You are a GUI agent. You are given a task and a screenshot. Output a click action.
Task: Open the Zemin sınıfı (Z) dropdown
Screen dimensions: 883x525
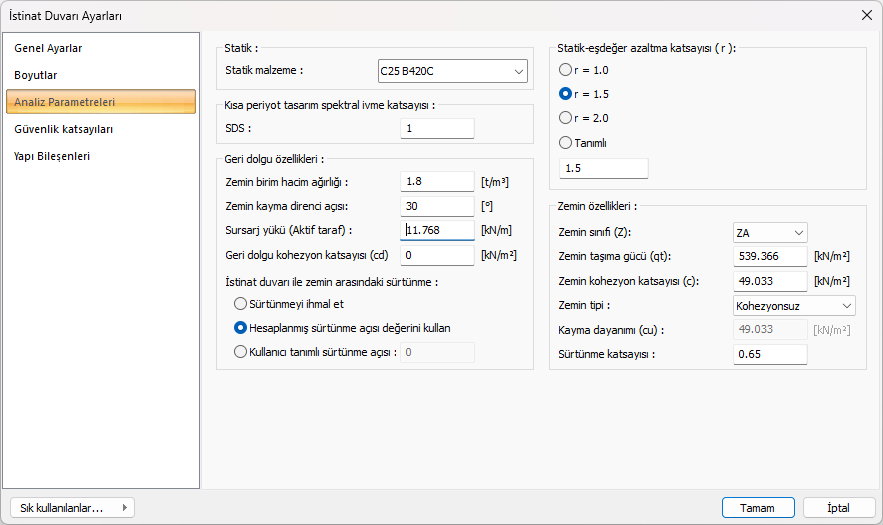click(x=770, y=233)
